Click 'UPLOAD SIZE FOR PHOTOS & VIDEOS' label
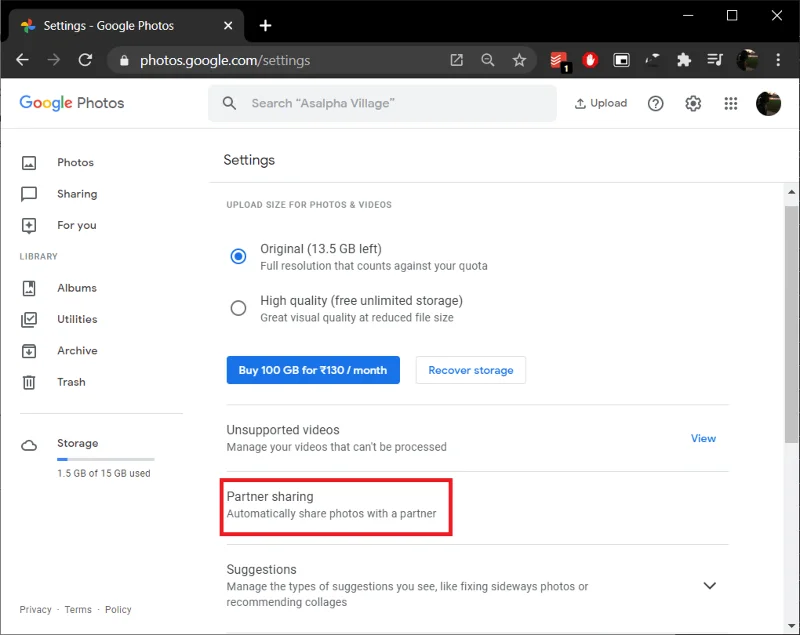The width and height of the screenshot is (800, 635). point(309,205)
